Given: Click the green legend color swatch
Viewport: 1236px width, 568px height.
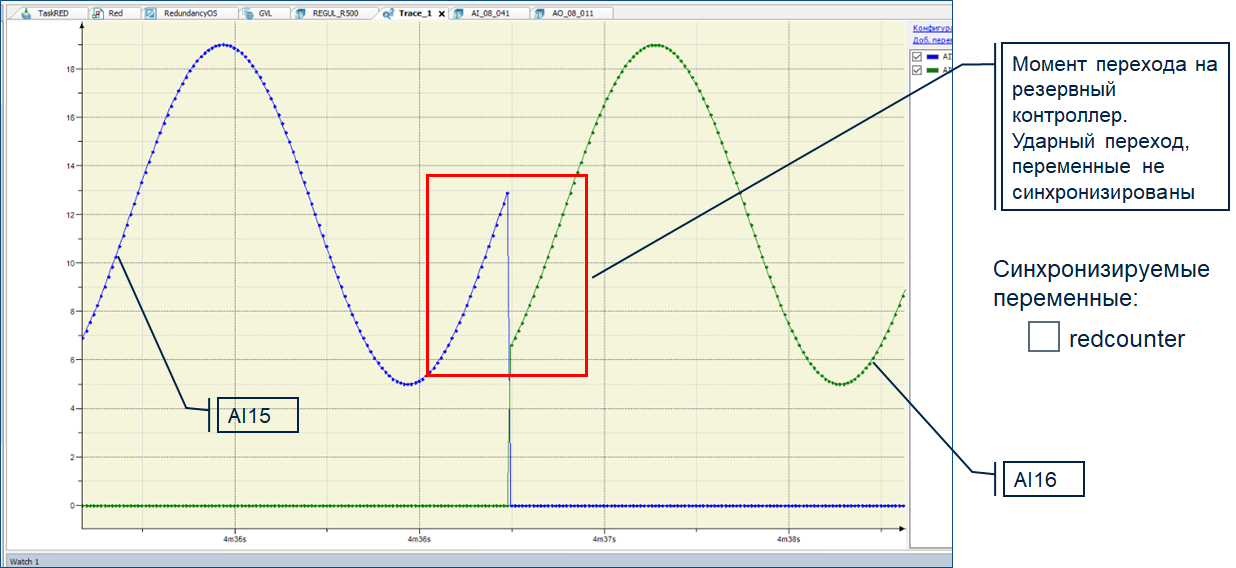Looking at the screenshot, I should [933, 70].
